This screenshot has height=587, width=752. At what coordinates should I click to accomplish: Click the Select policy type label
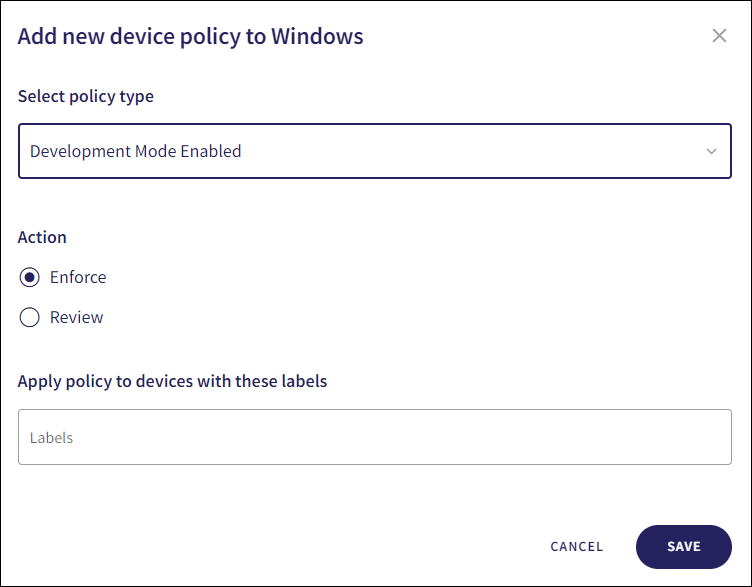pyautogui.click(x=86, y=97)
